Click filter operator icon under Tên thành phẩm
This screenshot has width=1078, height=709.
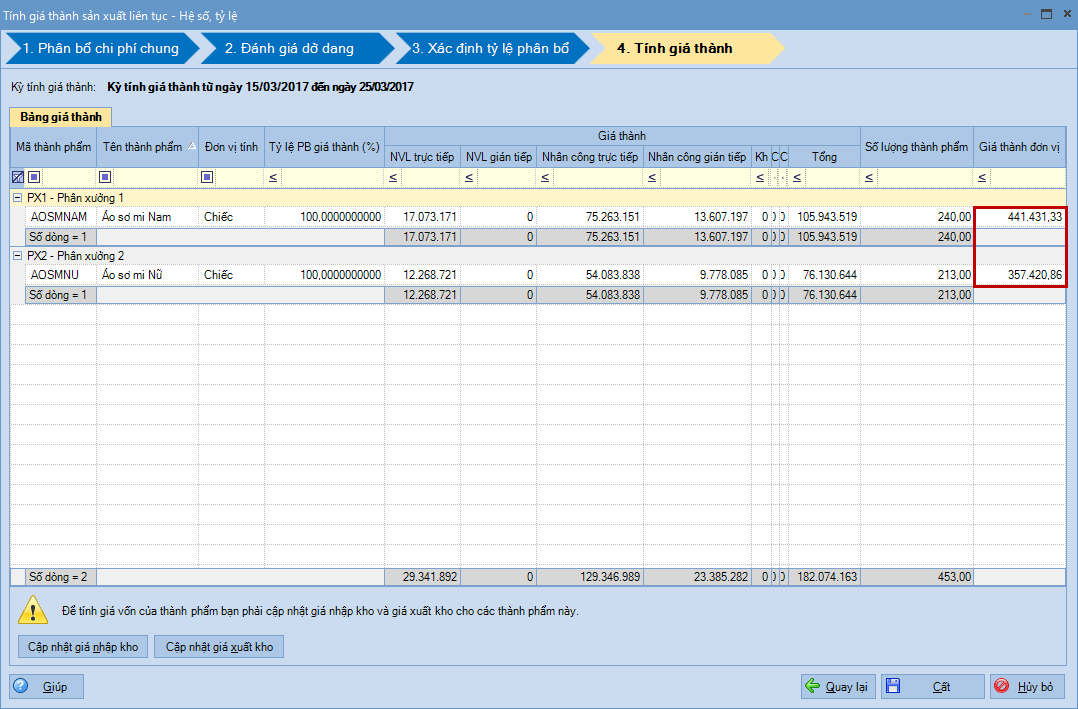click(x=105, y=177)
